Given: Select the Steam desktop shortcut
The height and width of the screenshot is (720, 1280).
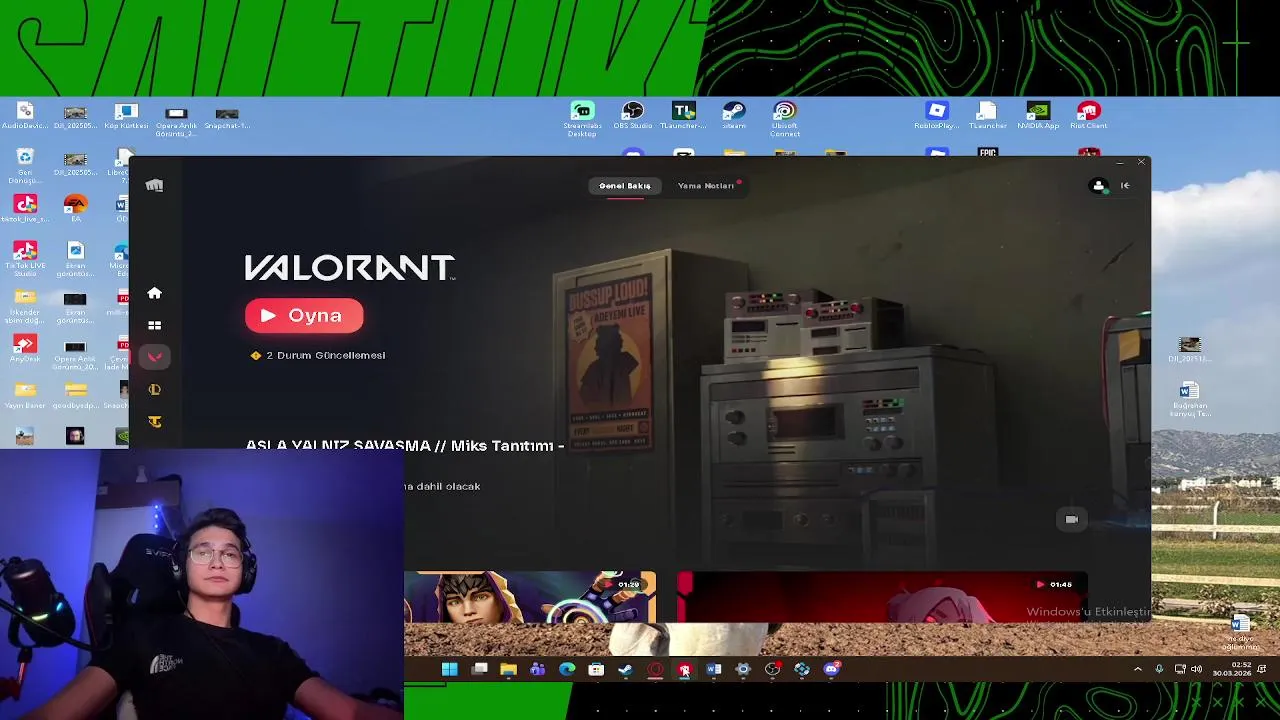Looking at the screenshot, I should coord(733,115).
